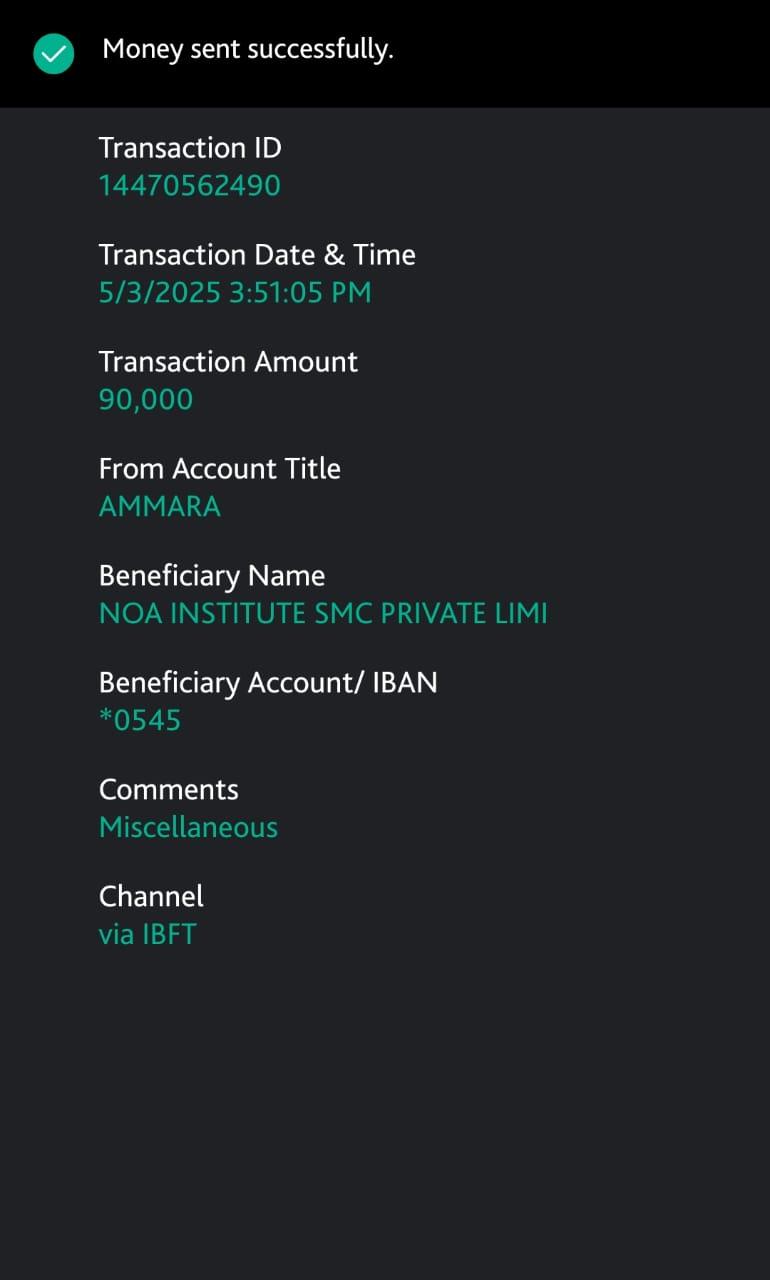Tap the via IBFT channel value

[x=148, y=935]
